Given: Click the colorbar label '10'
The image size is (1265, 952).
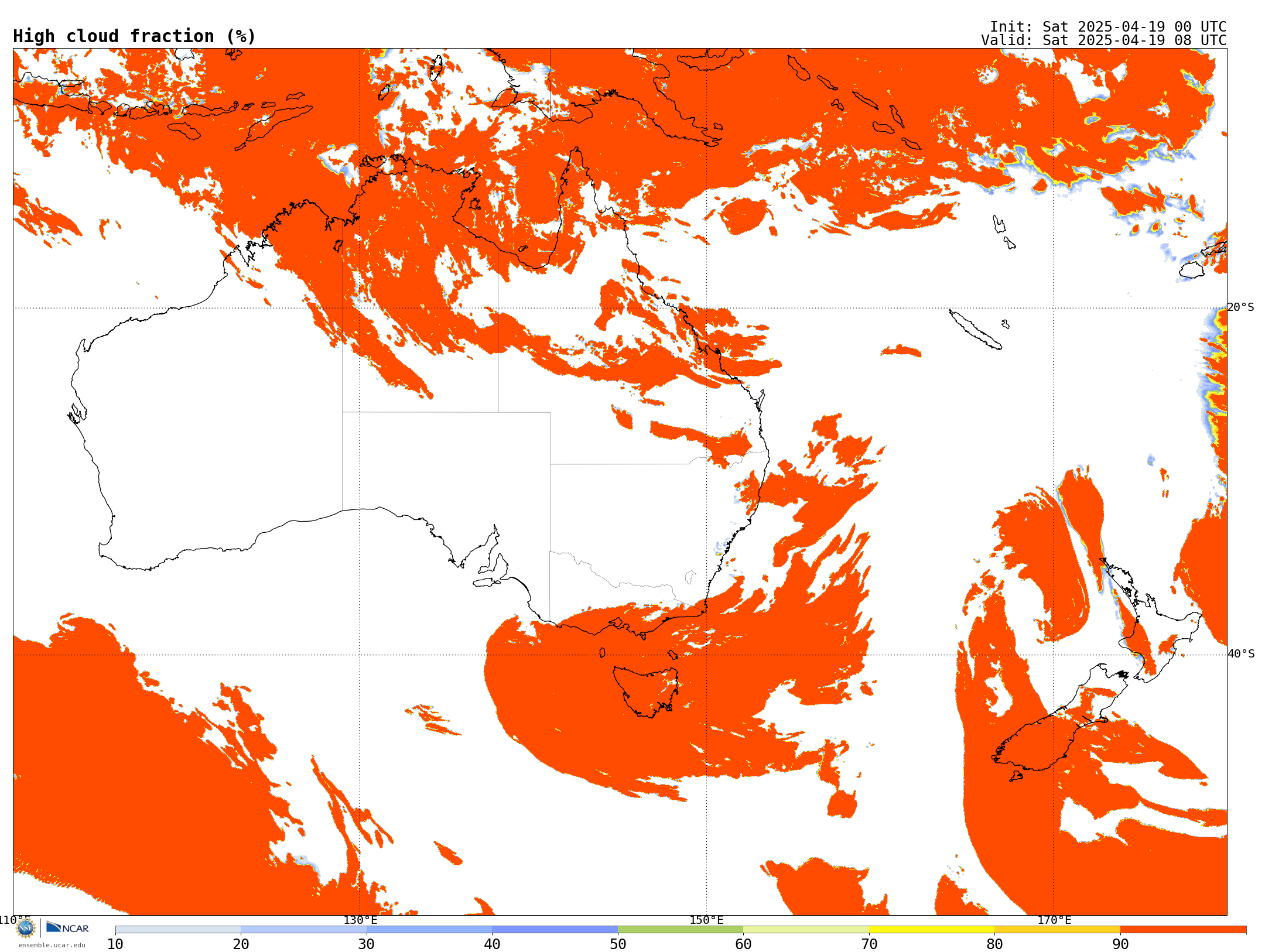Looking at the screenshot, I should click(x=115, y=944).
